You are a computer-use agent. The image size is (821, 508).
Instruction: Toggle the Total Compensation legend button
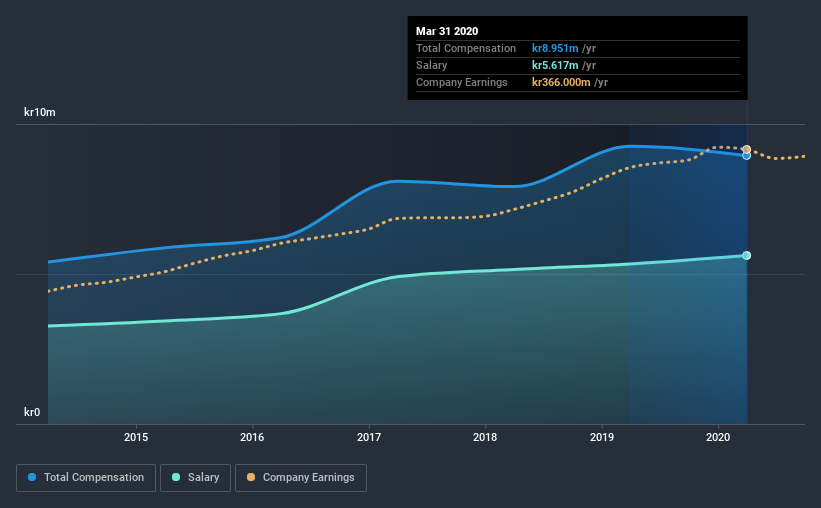tap(86, 478)
